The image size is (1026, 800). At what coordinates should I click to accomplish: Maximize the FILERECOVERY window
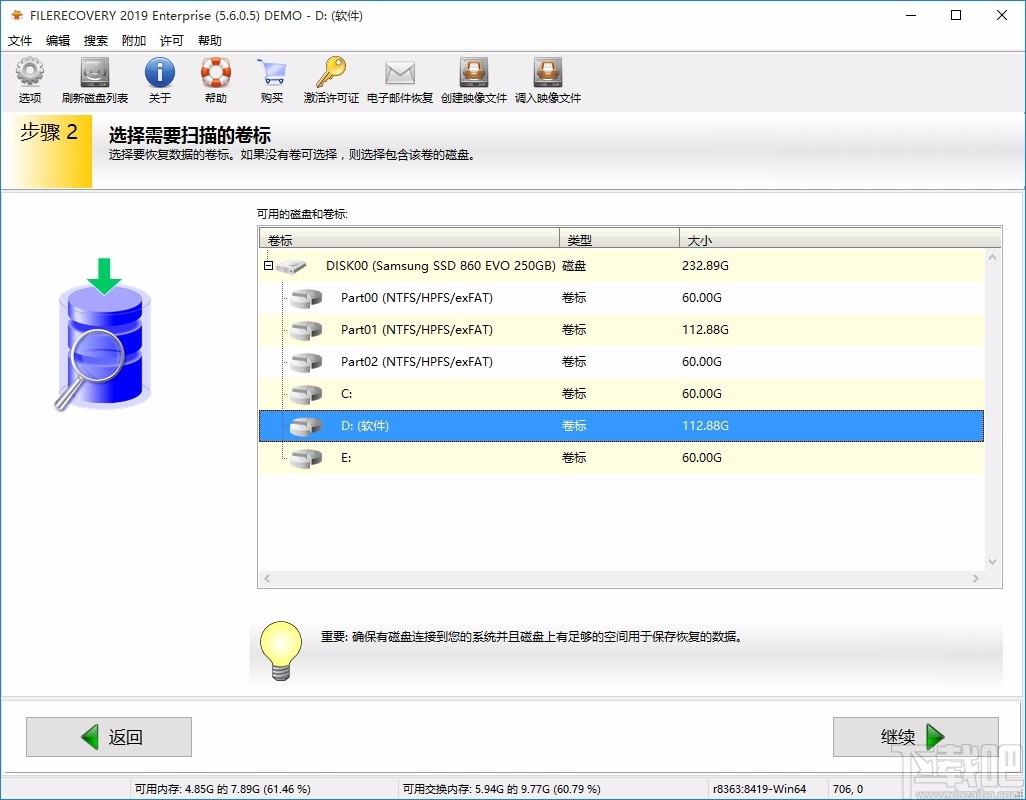click(x=956, y=15)
